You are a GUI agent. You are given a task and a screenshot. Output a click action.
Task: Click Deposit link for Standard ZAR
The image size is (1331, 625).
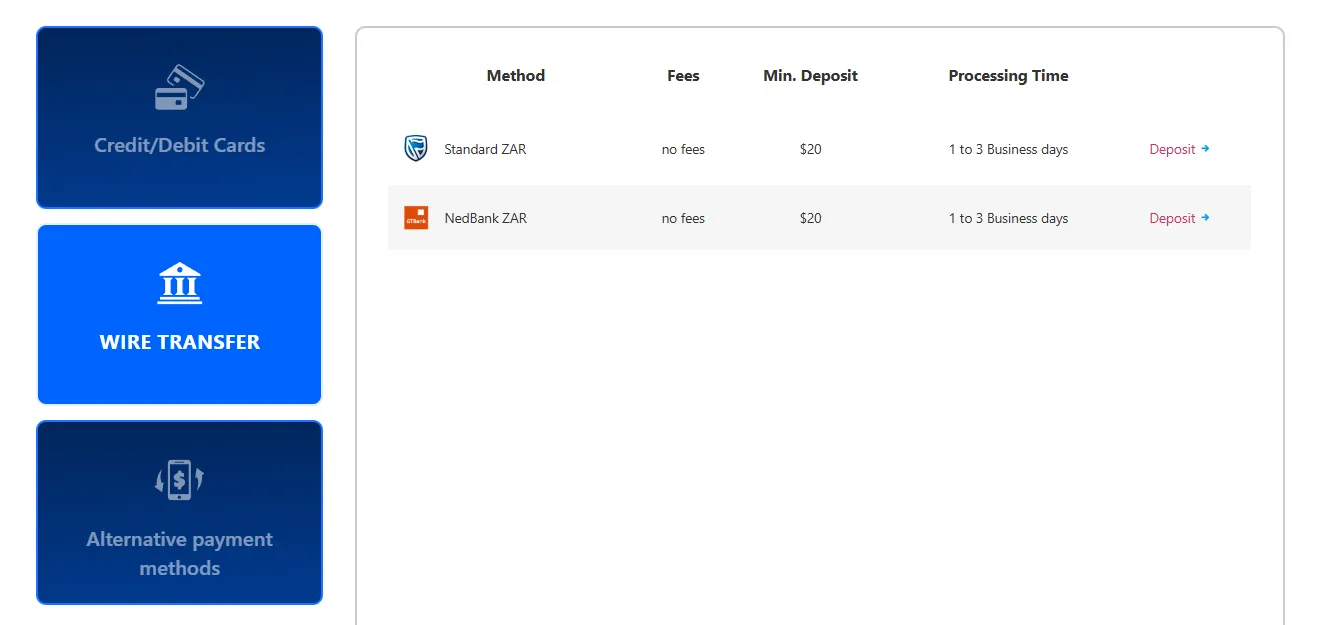(1172, 149)
